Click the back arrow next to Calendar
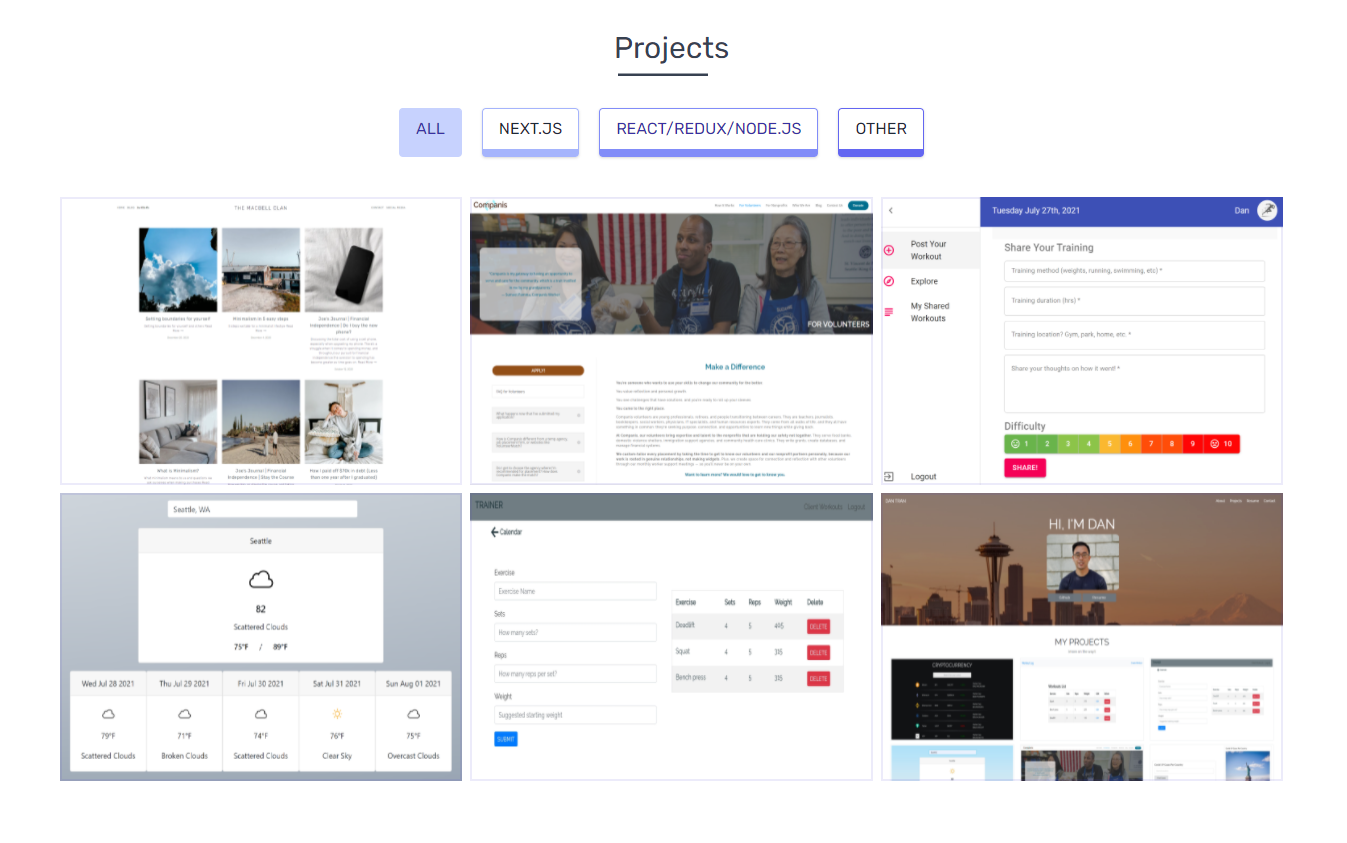Screen dimensions: 1347x843 pos(495,532)
